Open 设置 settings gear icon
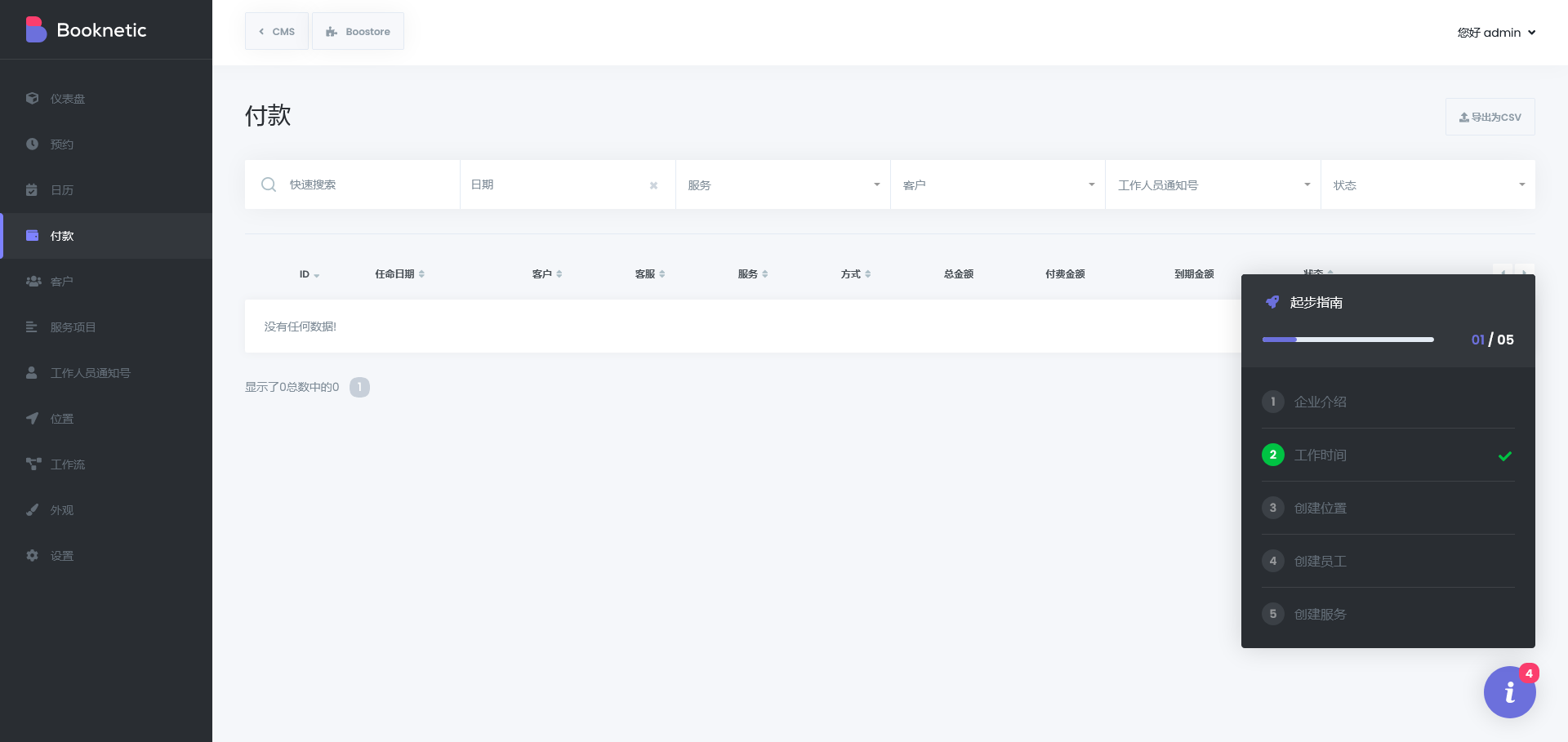Image resolution: width=1568 pixels, height=742 pixels. click(x=33, y=555)
